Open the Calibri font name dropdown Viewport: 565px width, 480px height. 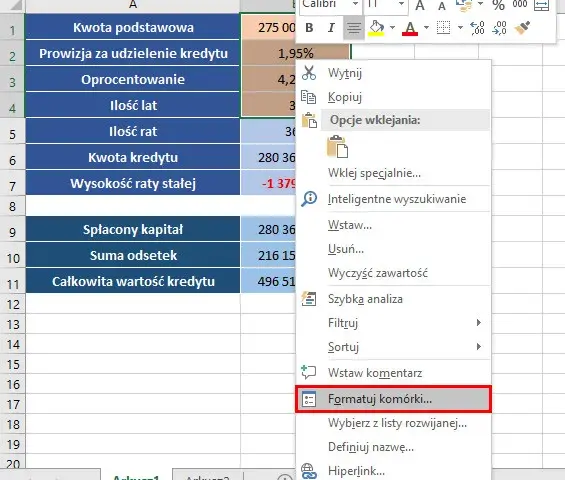(355, 4)
